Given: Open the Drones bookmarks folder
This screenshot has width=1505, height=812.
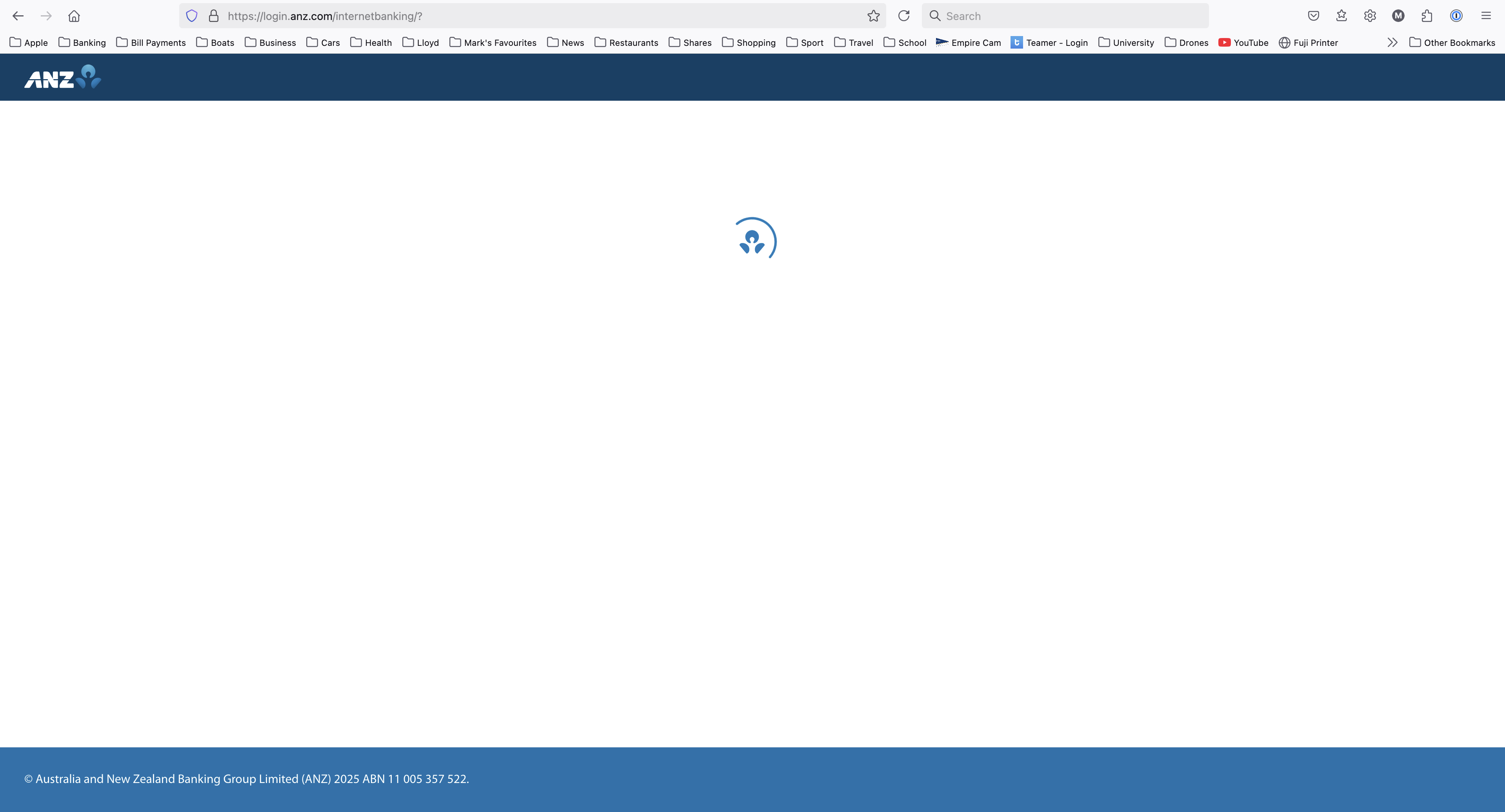Looking at the screenshot, I should tap(1187, 43).
